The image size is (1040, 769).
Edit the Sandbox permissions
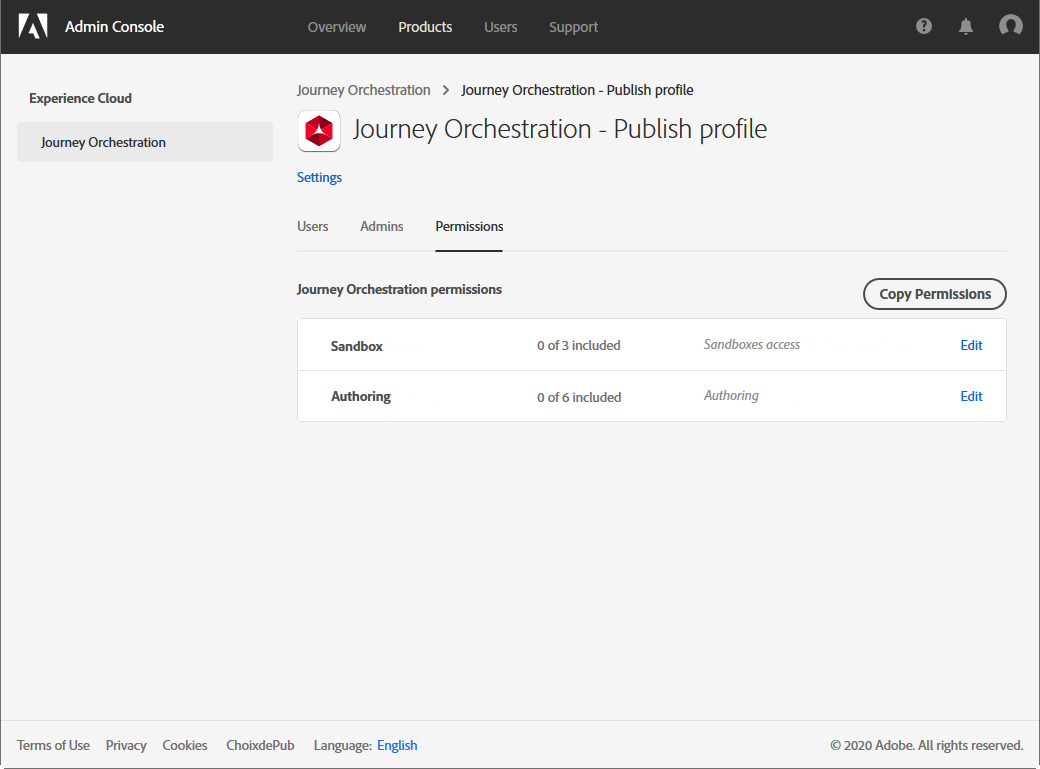[x=971, y=345]
